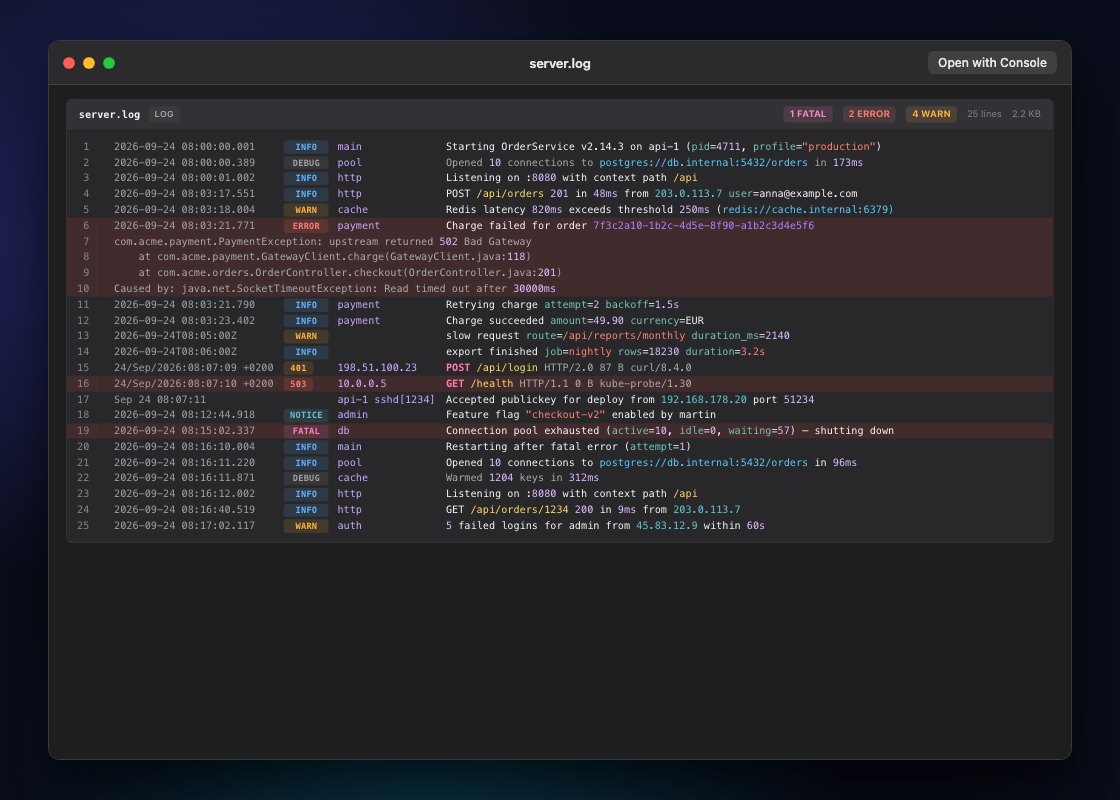
Task: Click "Retrying charge" message on line 11
Action: [x=562, y=304]
